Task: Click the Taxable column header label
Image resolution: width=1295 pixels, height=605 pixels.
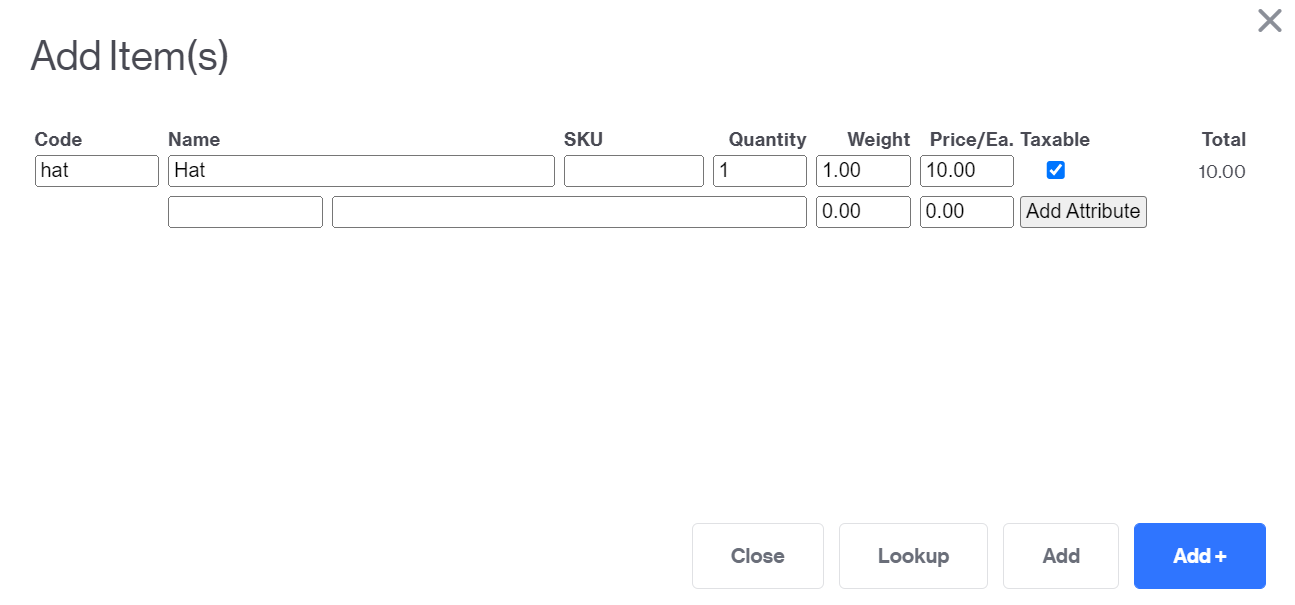Action: [x=1055, y=139]
